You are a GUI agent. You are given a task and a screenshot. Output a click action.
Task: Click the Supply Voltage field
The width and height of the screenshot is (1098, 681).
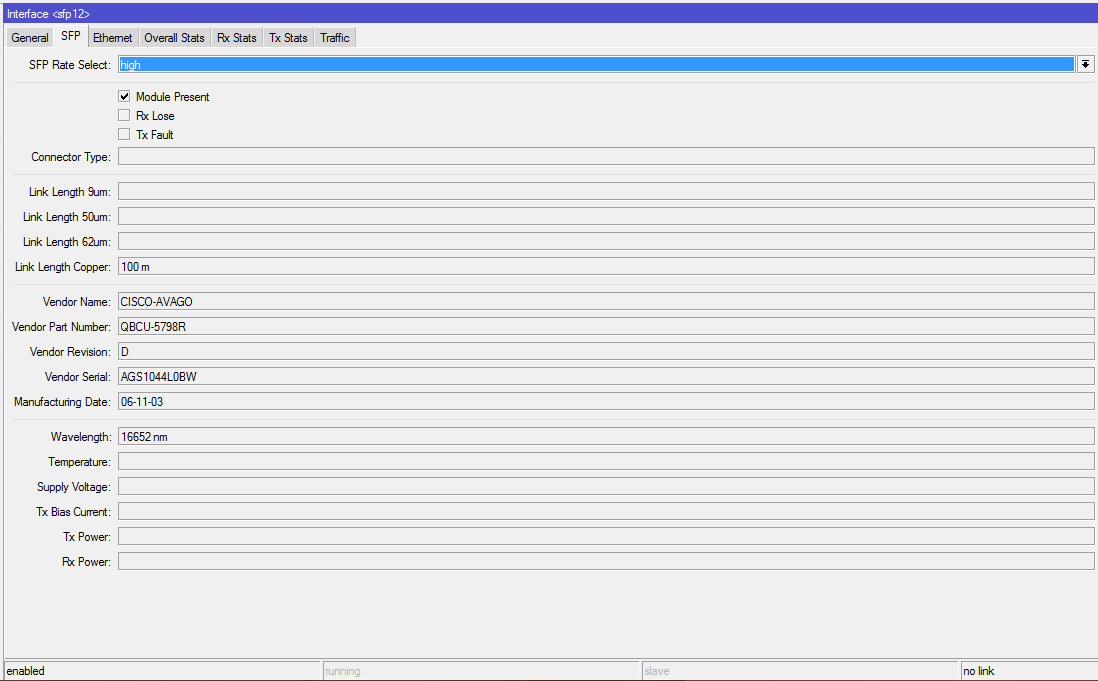606,486
